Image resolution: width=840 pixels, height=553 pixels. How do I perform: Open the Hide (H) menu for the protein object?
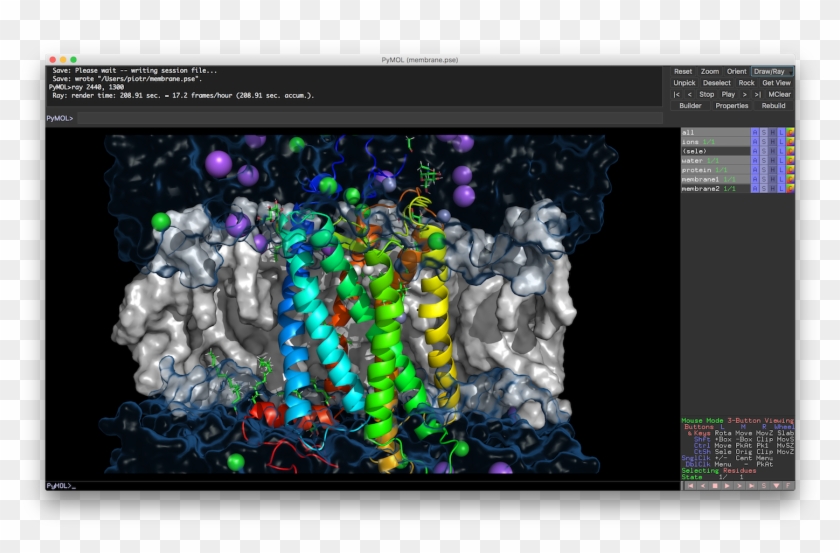pyautogui.click(x=772, y=169)
